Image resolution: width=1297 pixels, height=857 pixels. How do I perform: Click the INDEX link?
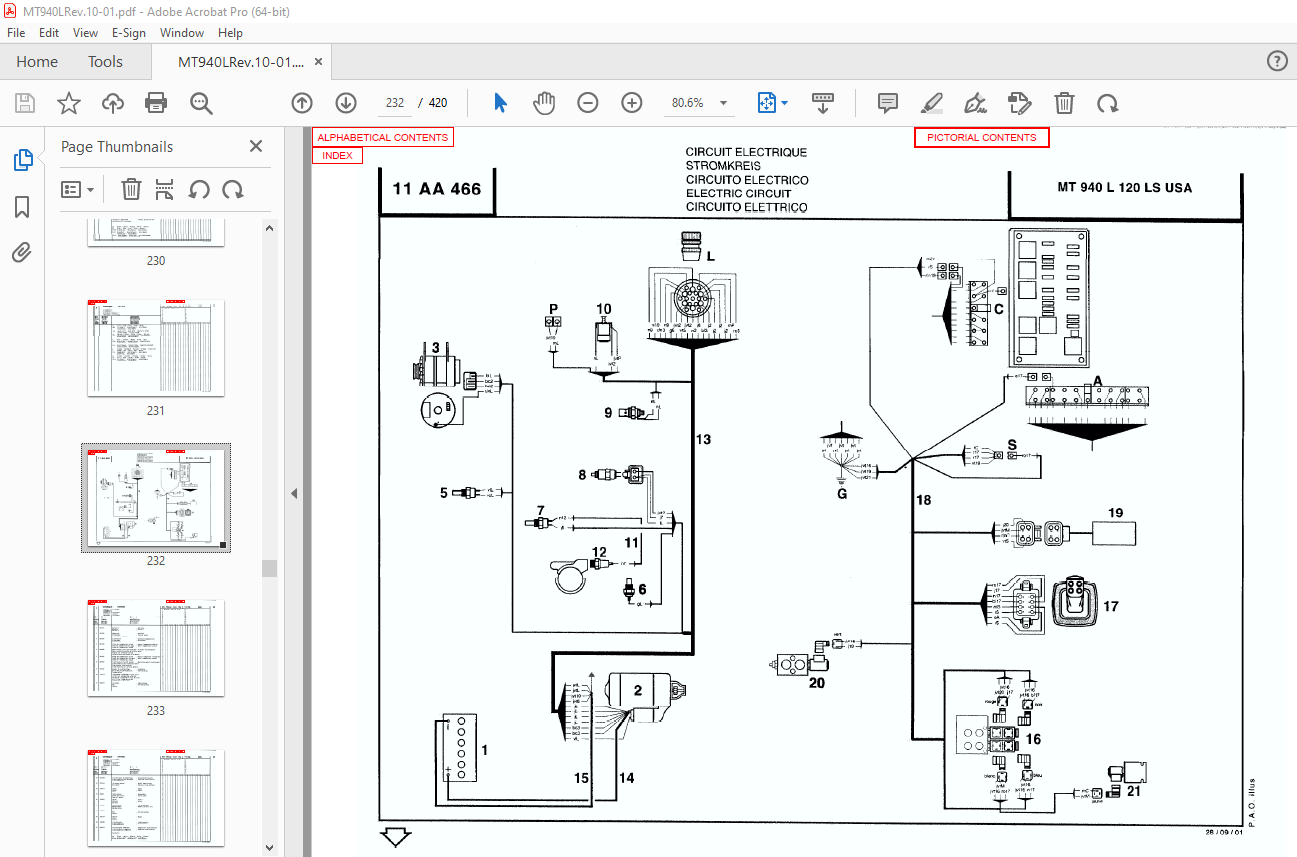(x=337, y=155)
